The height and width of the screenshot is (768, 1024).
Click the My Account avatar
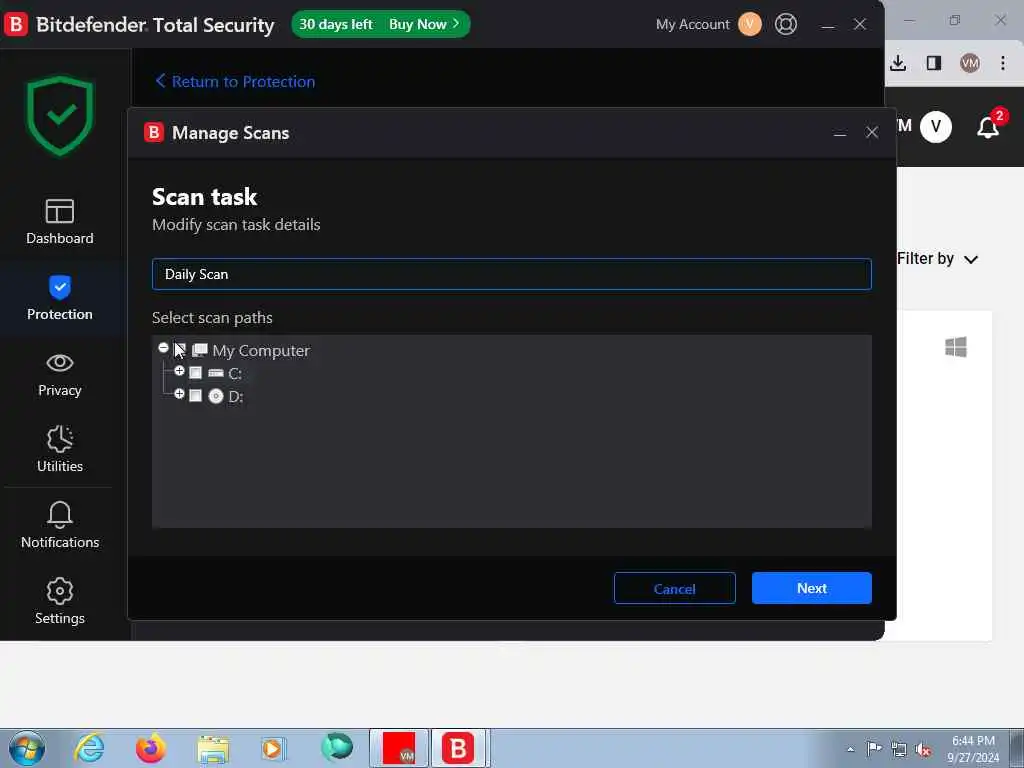(x=750, y=24)
